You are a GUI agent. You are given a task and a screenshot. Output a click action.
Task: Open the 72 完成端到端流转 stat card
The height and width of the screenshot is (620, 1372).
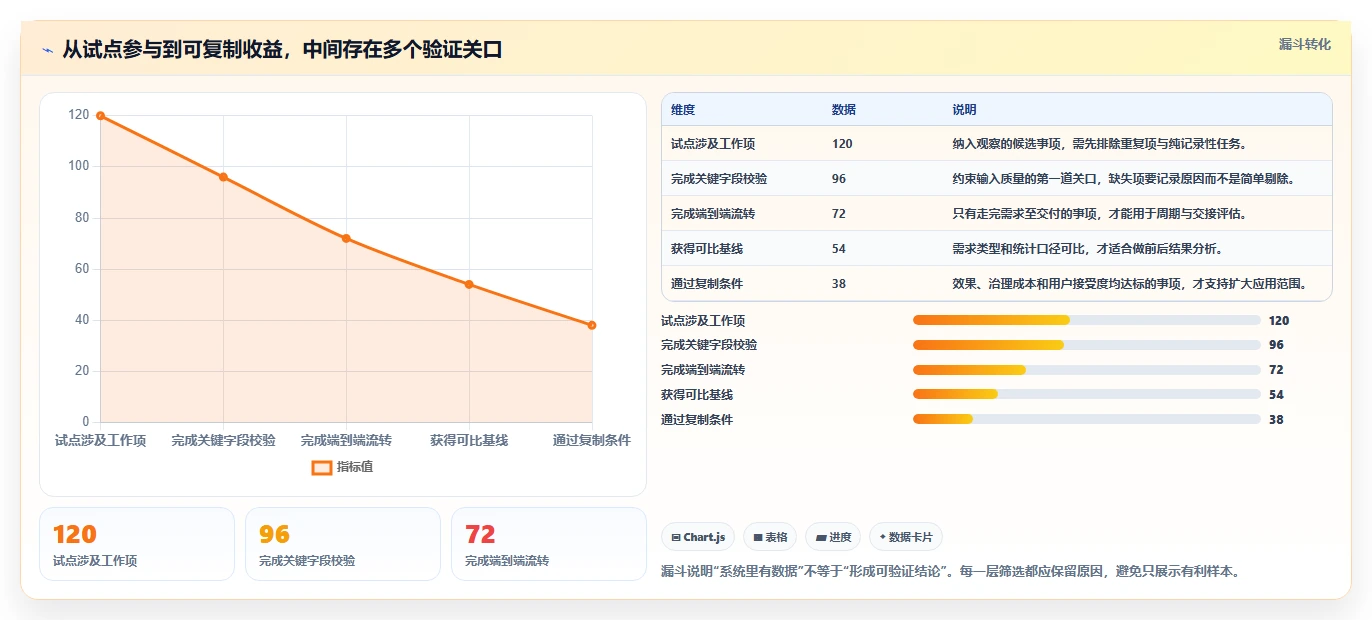[x=549, y=544]
